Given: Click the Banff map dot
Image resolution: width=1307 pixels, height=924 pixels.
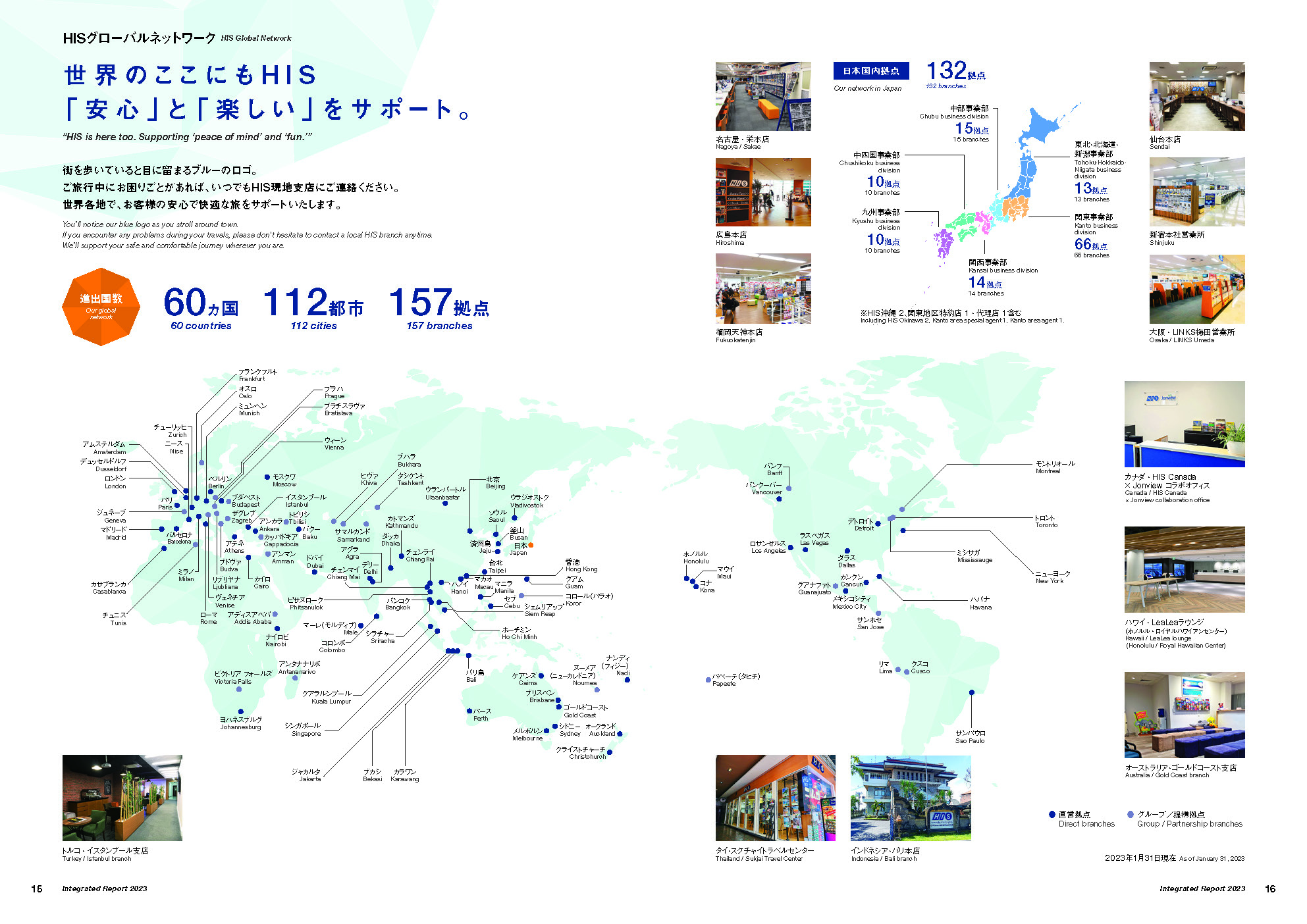Looking at the screenshot, I should pos(789,488).
